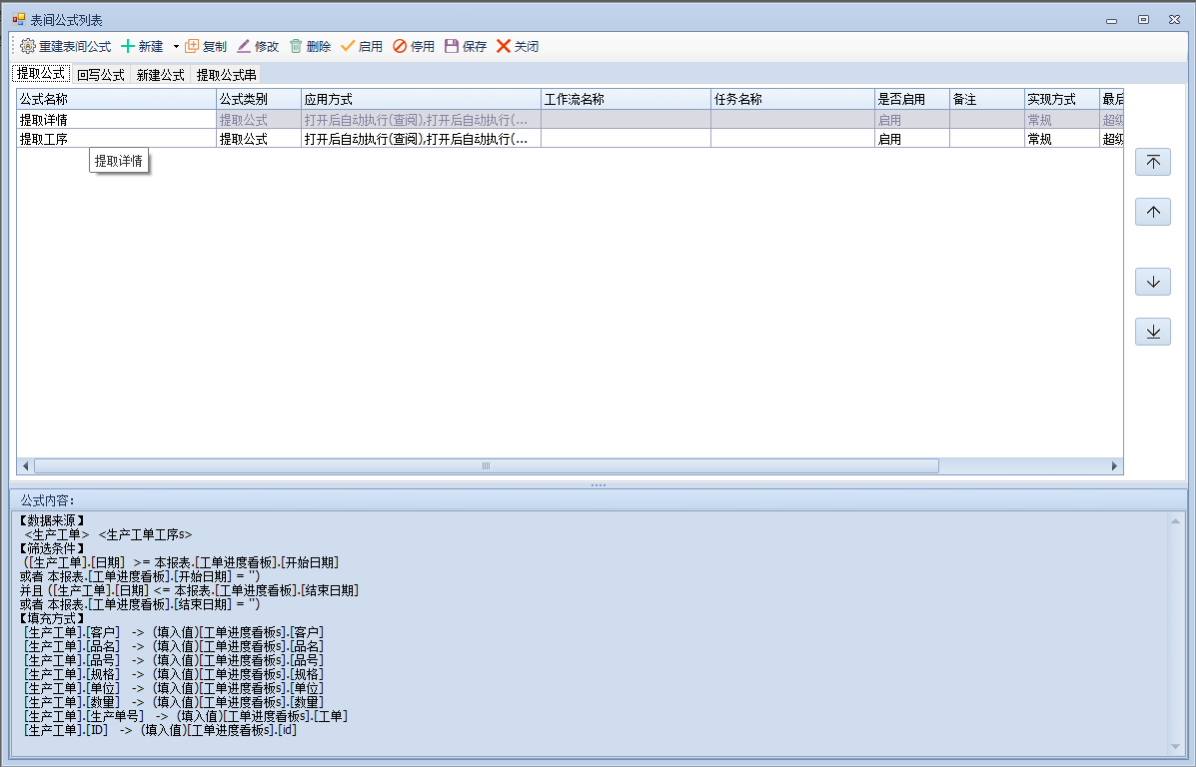1196x767 pixels.
Task: Move selected formula down one position
Action: tap(1152, 282)
